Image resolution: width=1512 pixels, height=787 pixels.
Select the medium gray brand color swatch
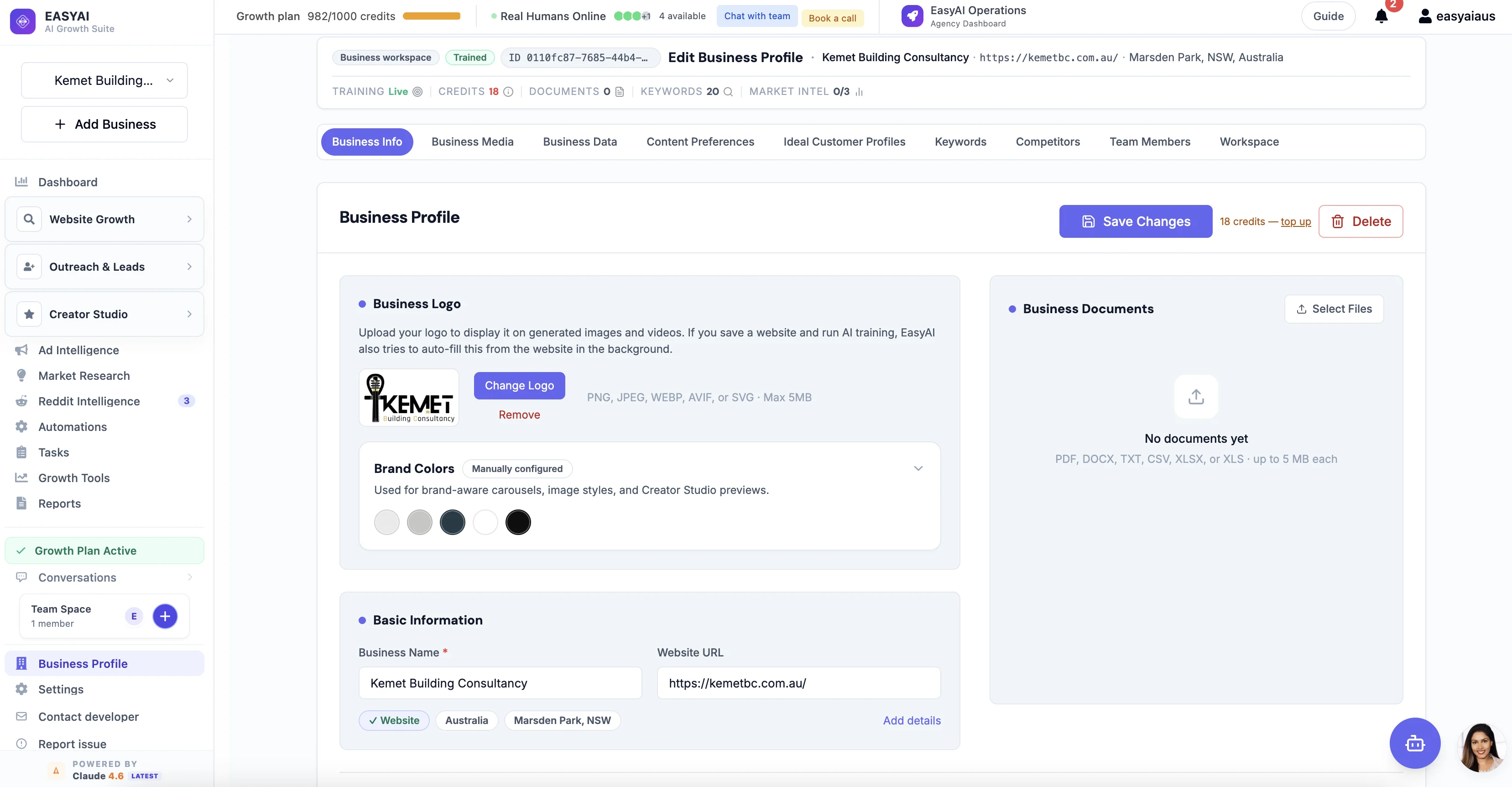coord(419,523)
